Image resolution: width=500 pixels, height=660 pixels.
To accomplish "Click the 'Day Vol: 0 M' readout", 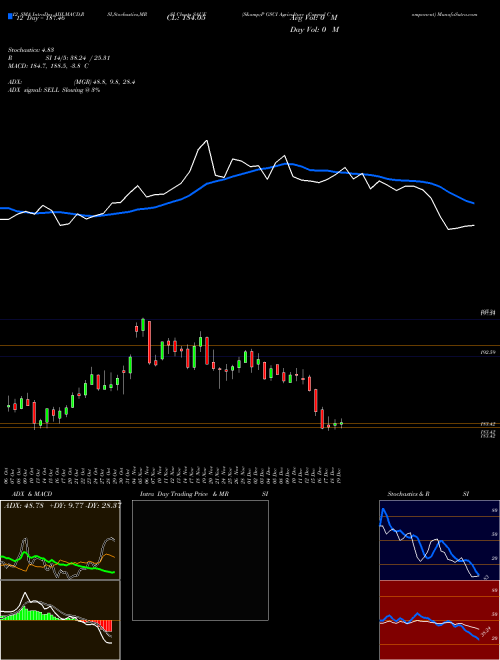I will [314, 30].
